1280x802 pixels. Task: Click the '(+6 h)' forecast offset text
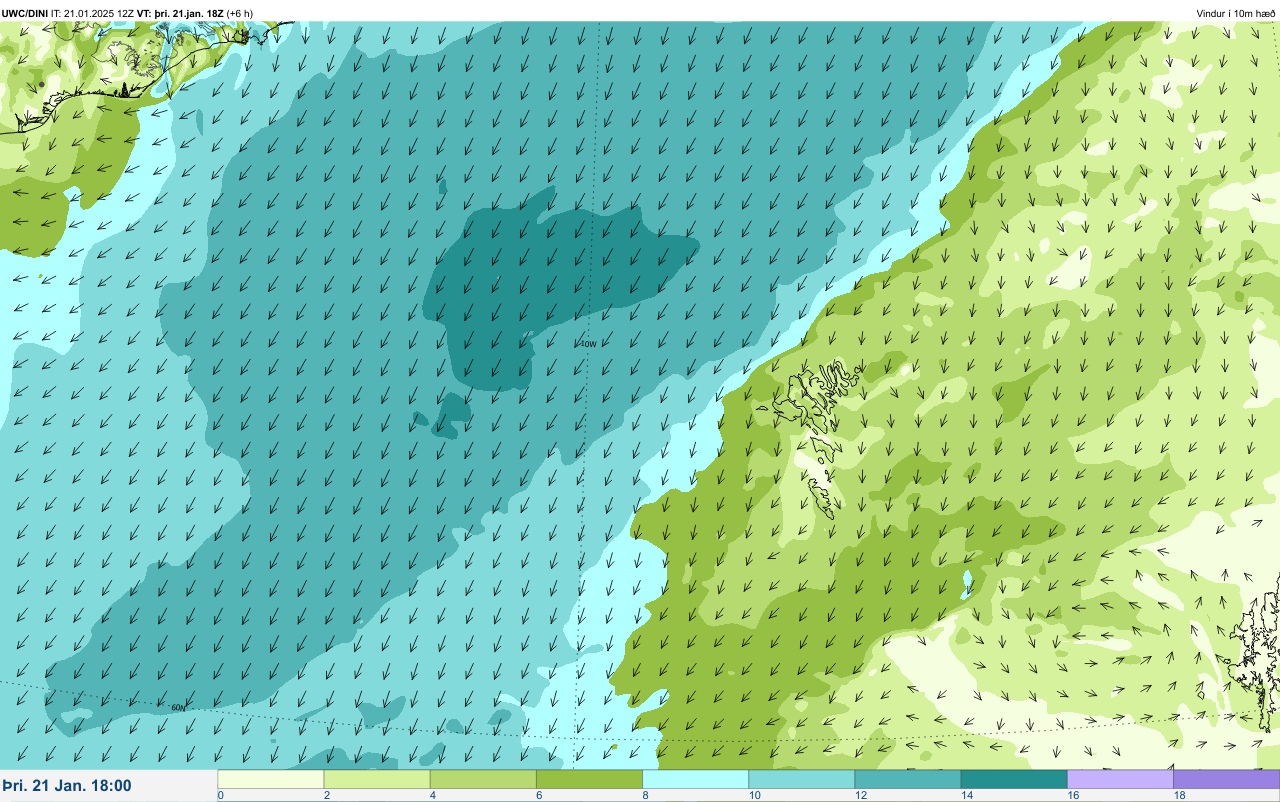coord(240,13)
